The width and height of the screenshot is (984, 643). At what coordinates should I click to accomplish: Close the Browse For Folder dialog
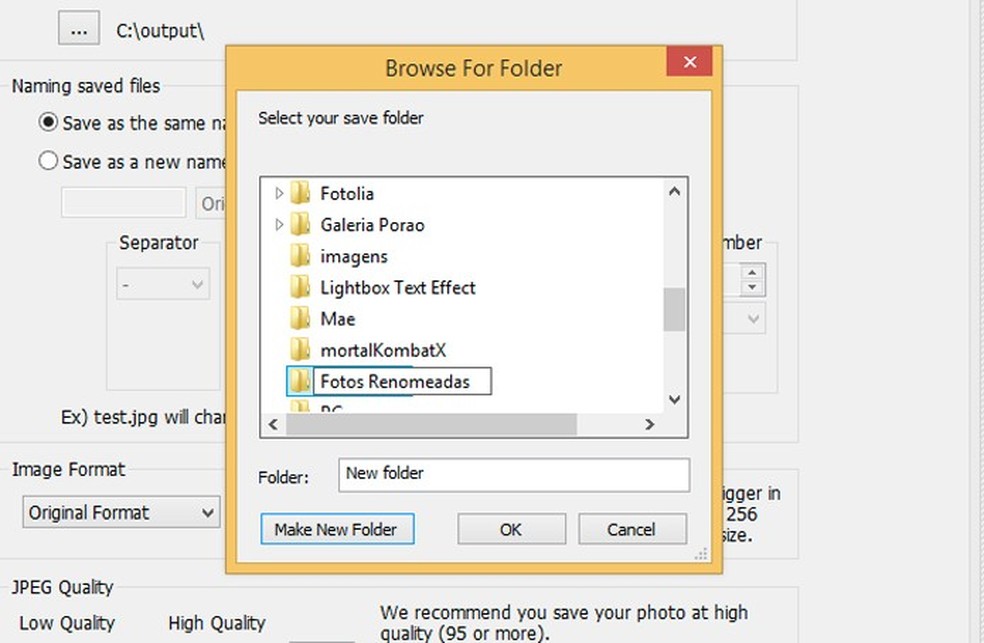coord(689,63)
